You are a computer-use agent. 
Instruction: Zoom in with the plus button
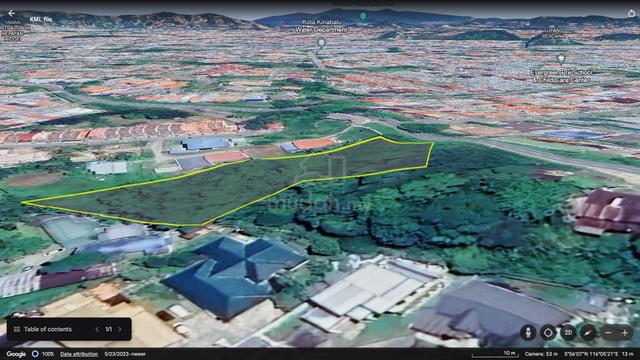tap(625, 333)
